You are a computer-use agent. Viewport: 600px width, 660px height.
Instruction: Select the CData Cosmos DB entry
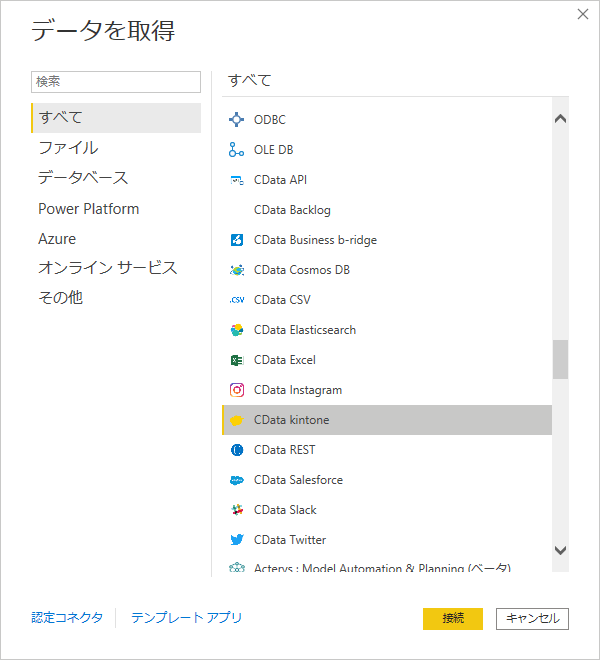pos(387,270)
